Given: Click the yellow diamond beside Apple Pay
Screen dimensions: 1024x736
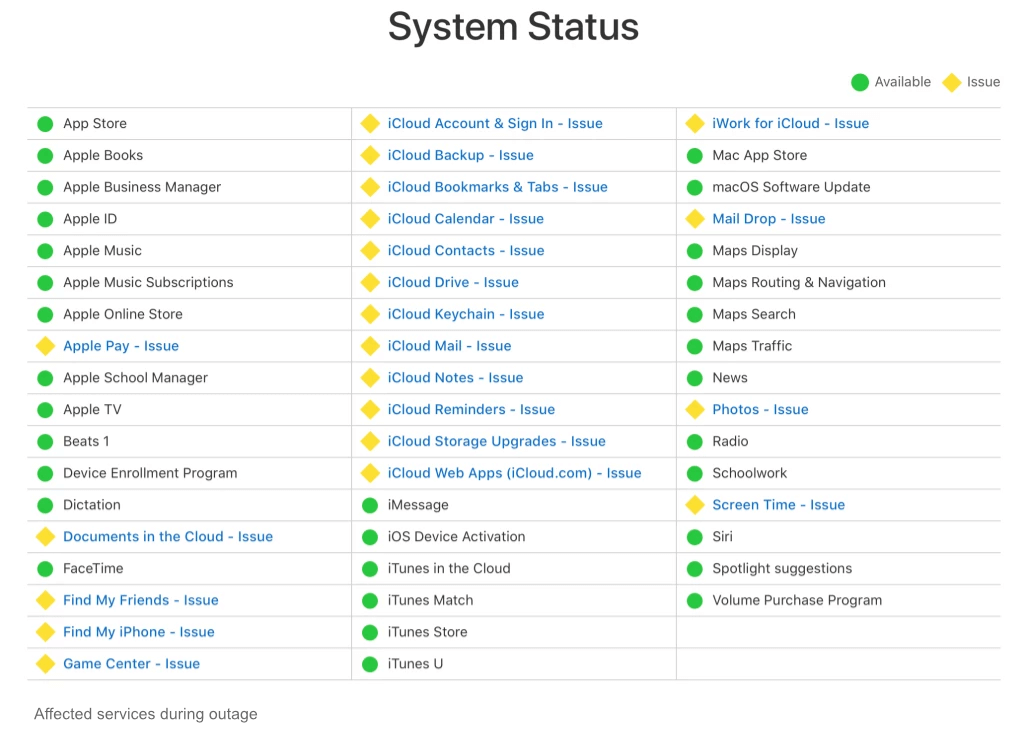Looking at the screenshot, I should coord(45,346).
